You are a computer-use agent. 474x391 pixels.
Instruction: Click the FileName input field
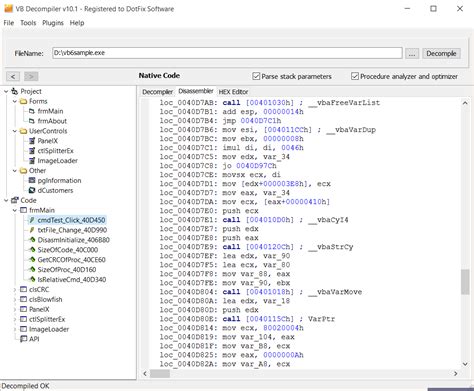click(227, 53)
